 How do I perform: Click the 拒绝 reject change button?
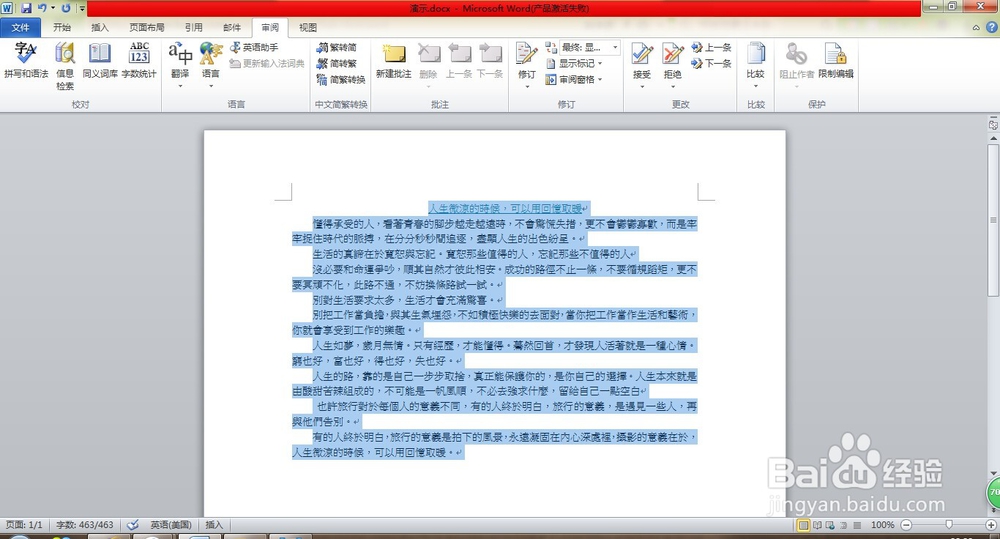pyautogui.click(x=672, y=64)
